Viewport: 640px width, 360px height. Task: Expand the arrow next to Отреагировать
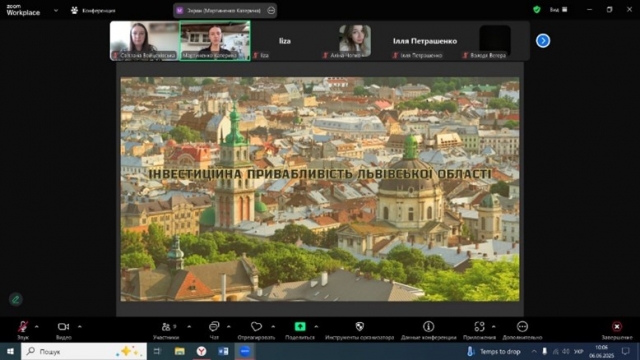pos(273,327)
